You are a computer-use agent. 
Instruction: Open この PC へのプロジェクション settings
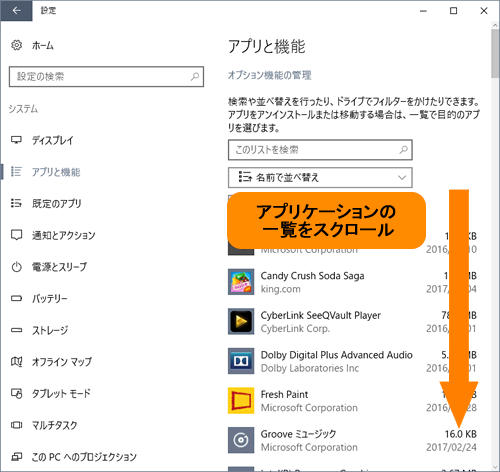pos(84,457)
